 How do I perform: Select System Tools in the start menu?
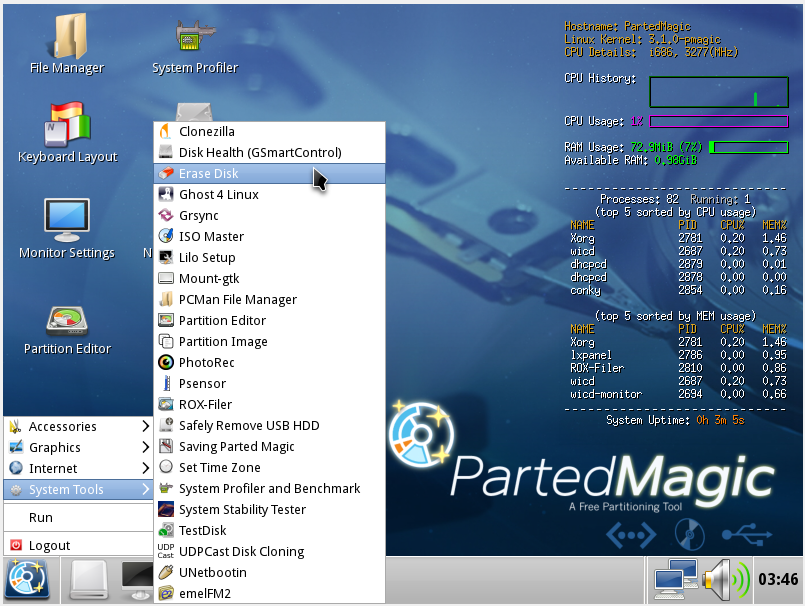79,489
